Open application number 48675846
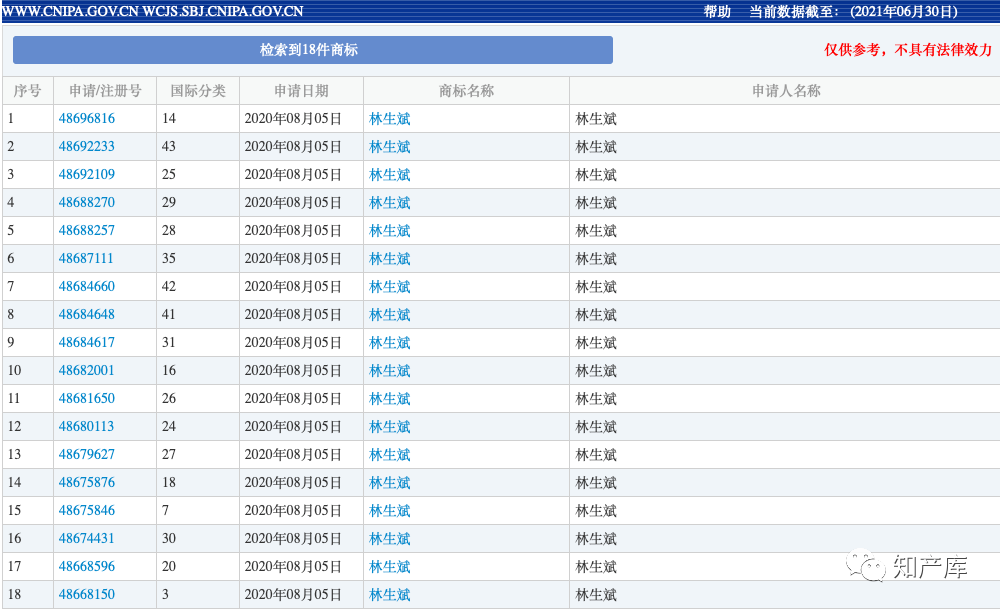The image size is (1000, 611). [86, 511]
